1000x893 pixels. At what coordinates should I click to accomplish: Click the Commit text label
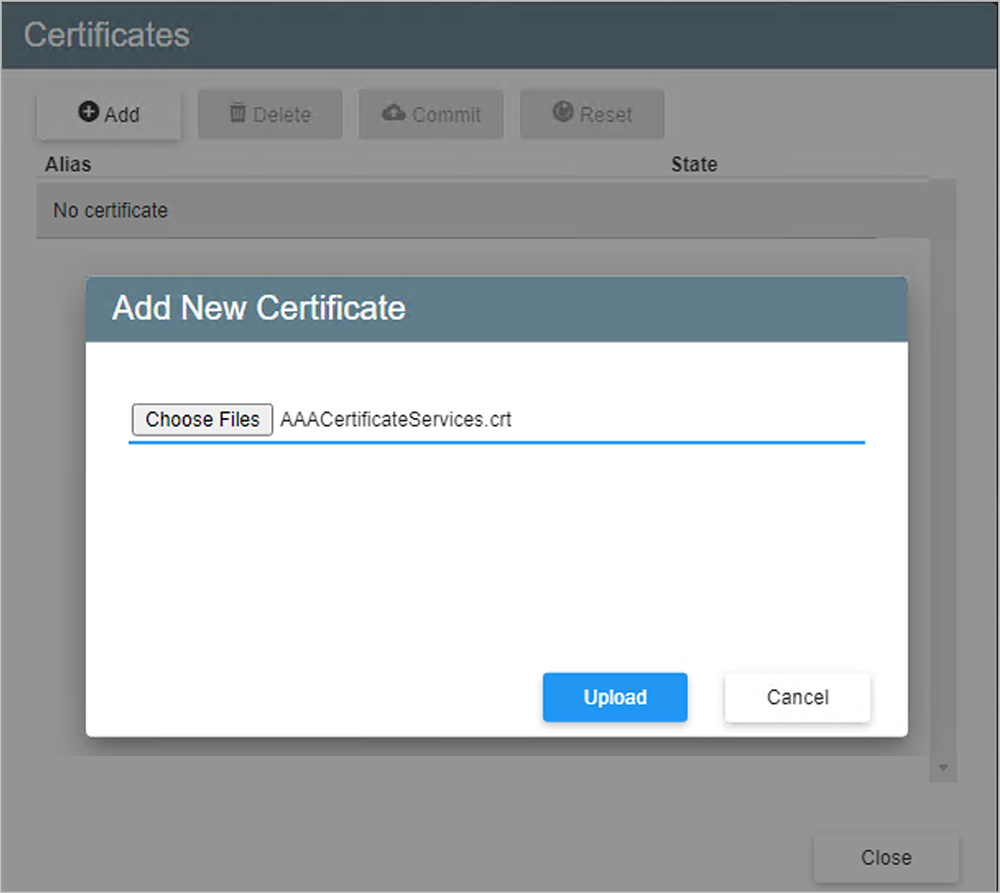(446, 115)
